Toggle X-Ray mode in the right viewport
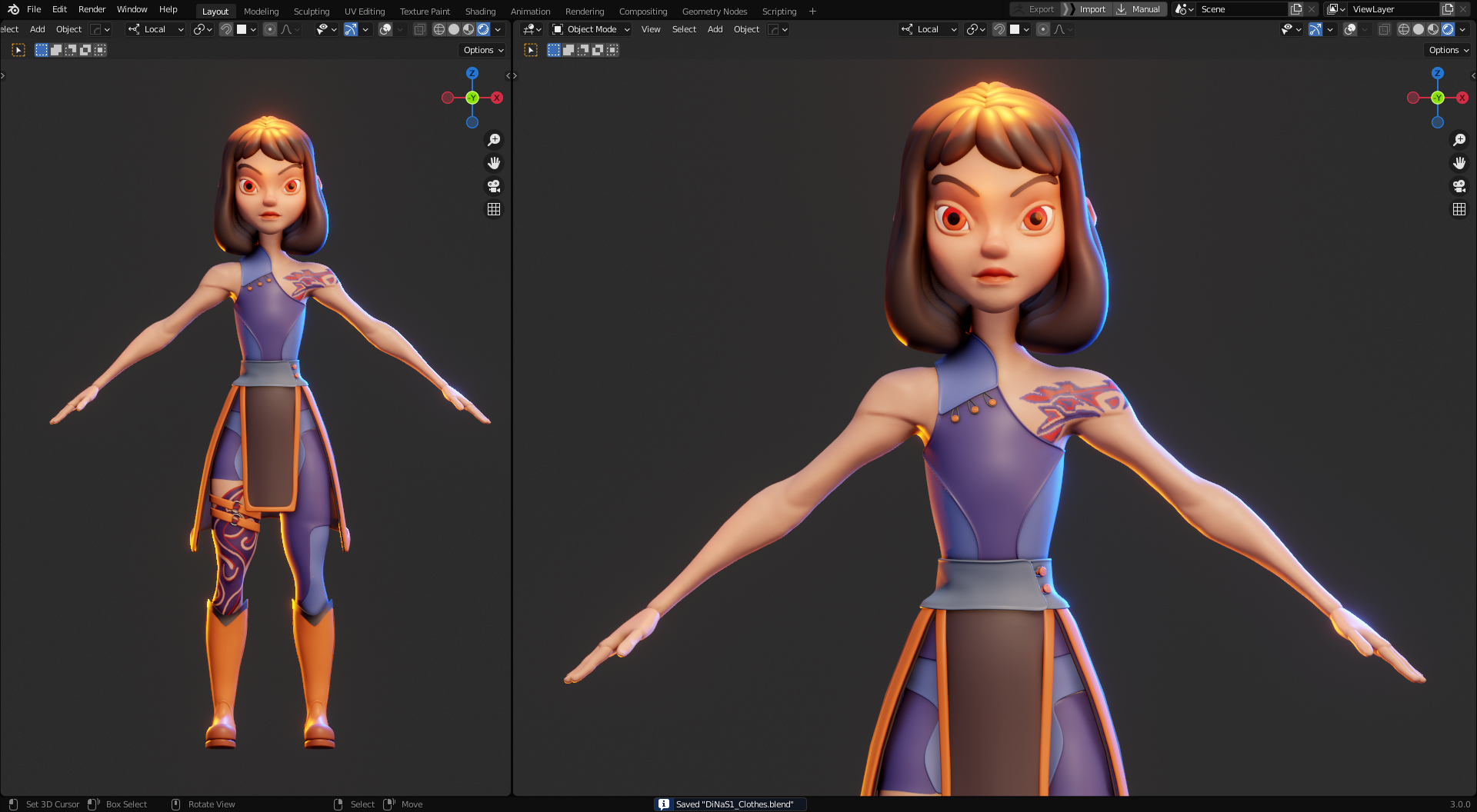Viewport: 1477px width, 812px height. (1385, 29)
